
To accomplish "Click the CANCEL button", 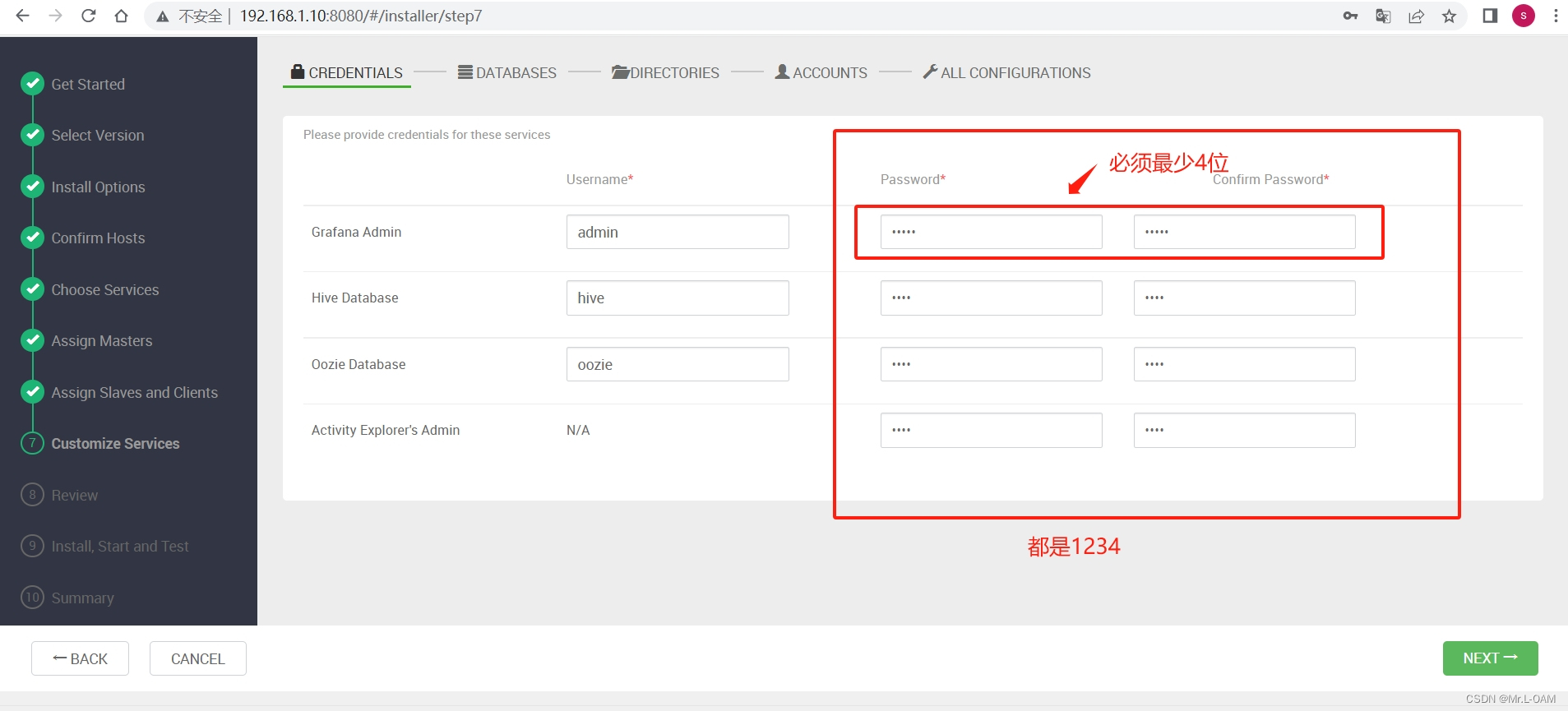I will point(198,658).
